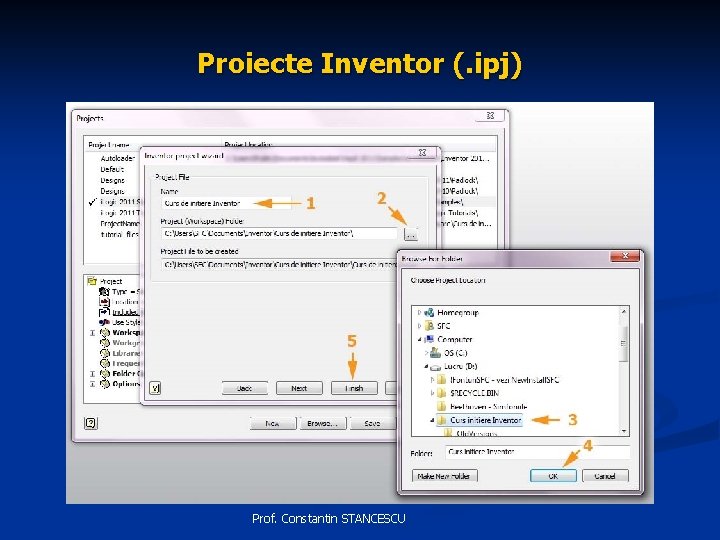This screenshot has height=540, width=720.
Task: Click the OldVersions folder icon
Action: [448, 433]
